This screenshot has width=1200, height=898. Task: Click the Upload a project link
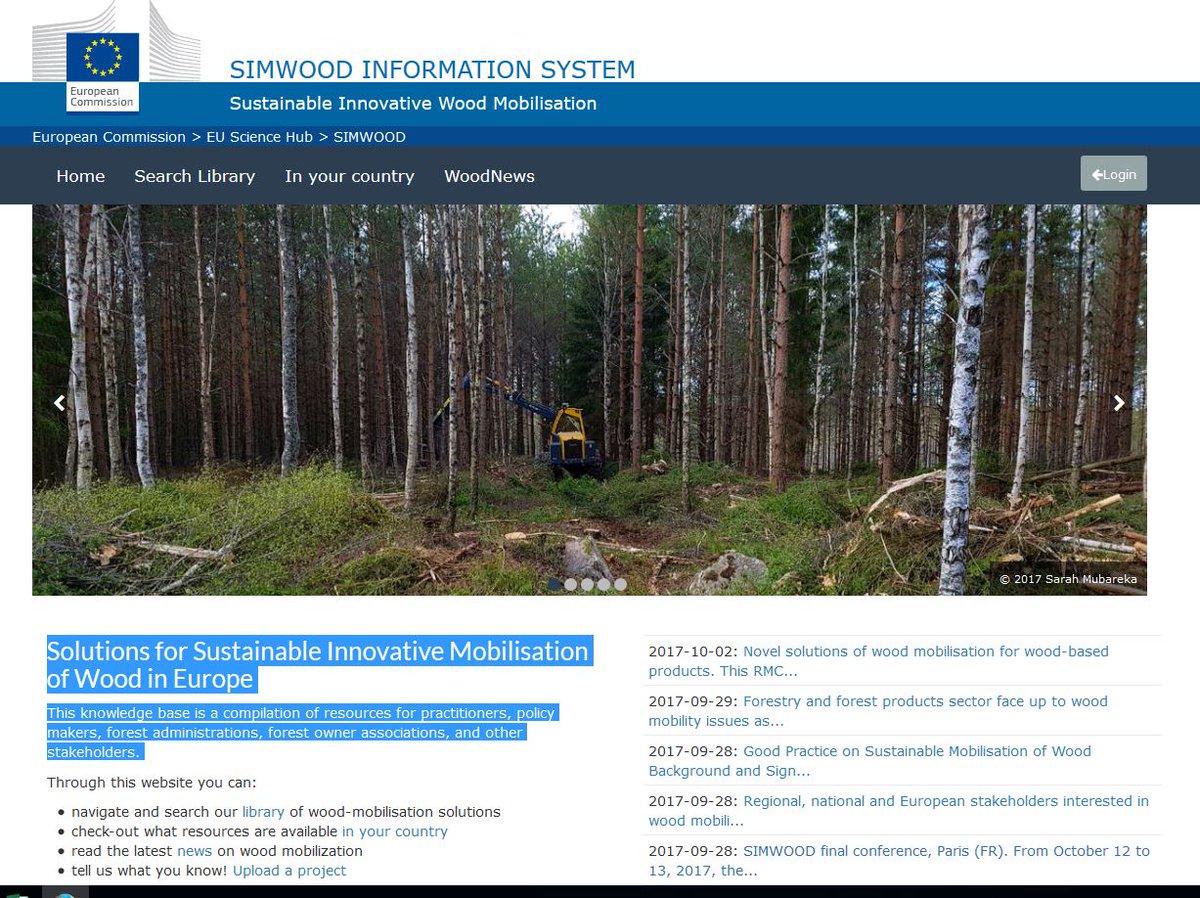pos(290,871)
